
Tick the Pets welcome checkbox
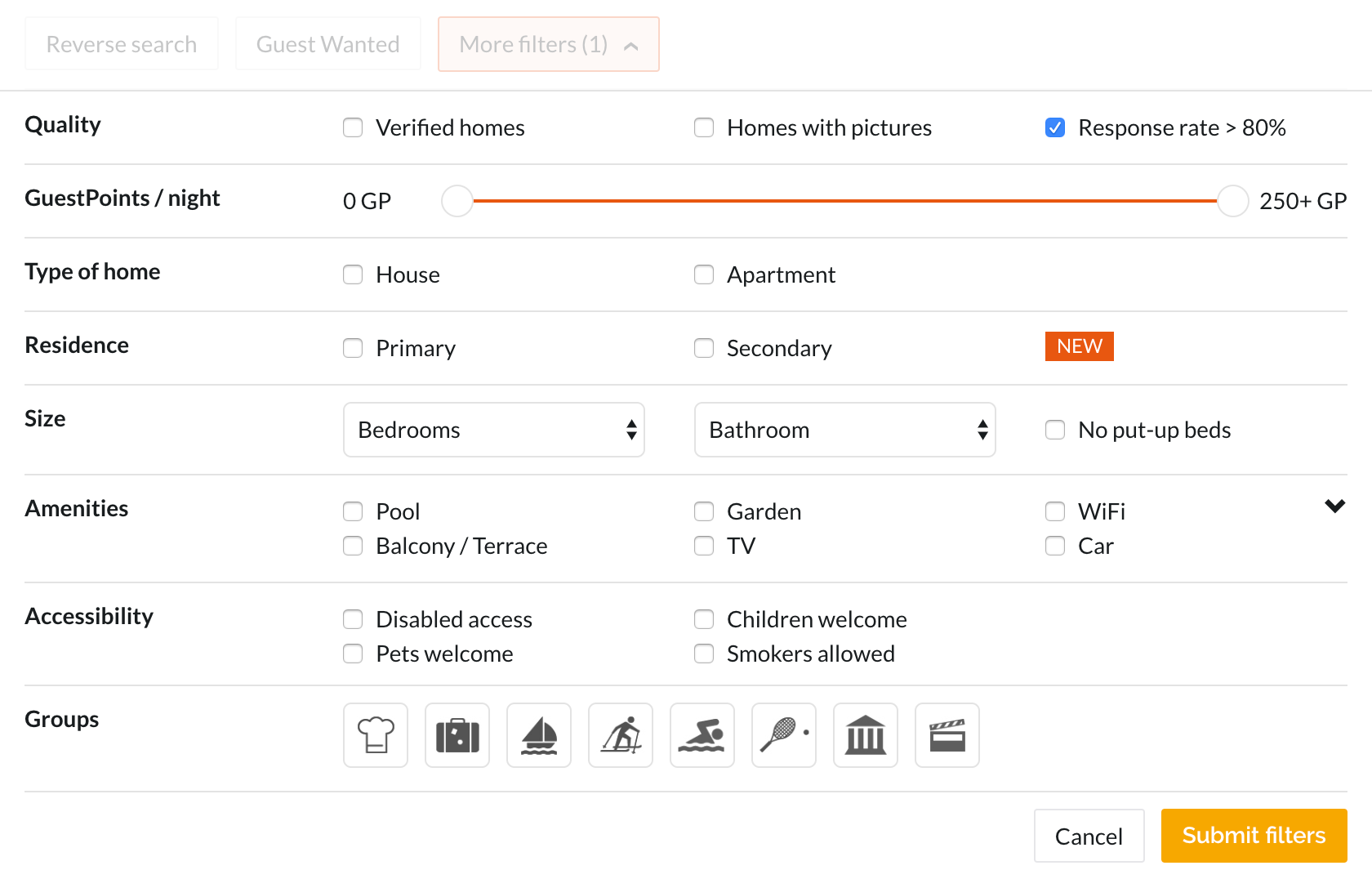pyautogui.click(x=353, y=654)
